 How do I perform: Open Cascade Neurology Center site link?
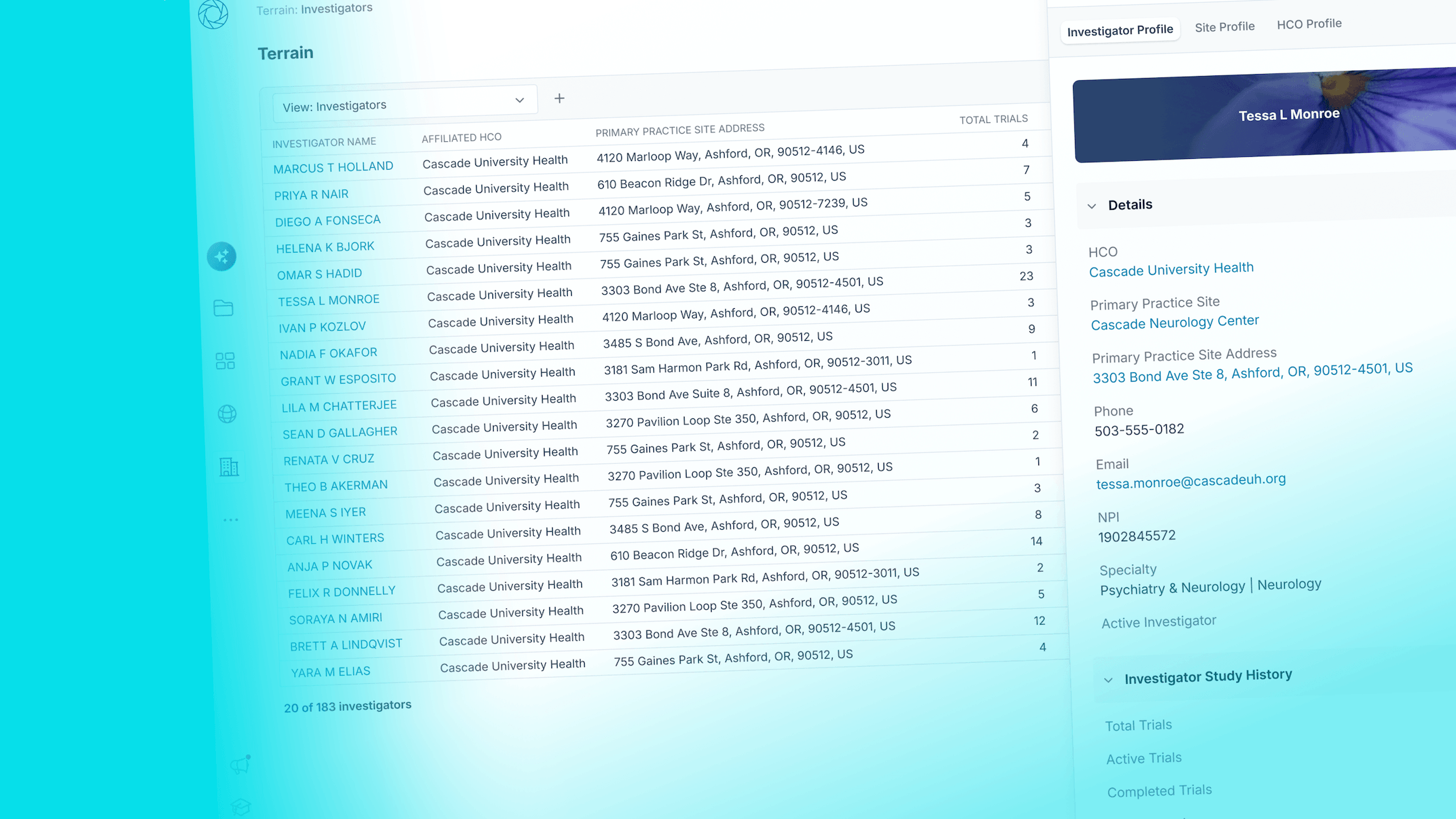coord(1175,323)
